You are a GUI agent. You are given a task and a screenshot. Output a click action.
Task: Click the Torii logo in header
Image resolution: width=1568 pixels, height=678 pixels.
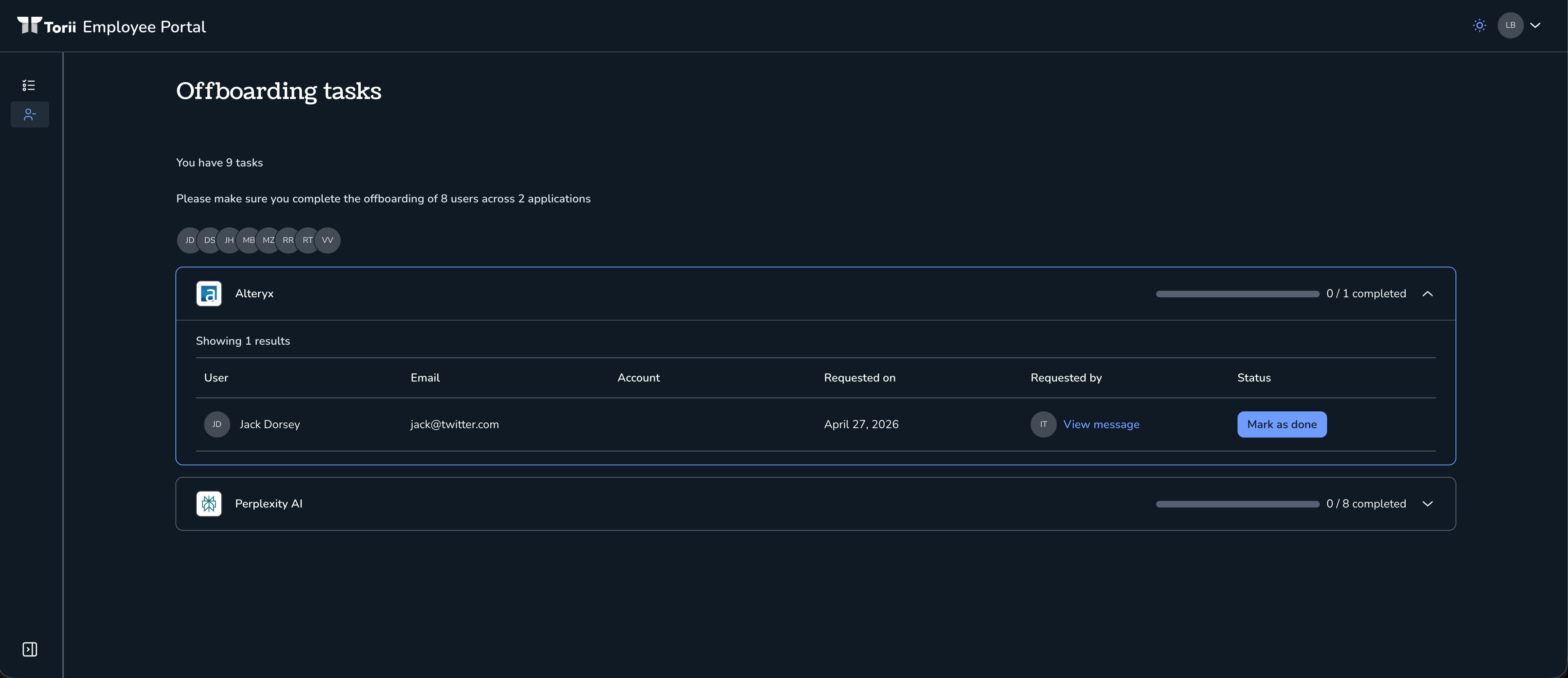[x=46, y=26]
